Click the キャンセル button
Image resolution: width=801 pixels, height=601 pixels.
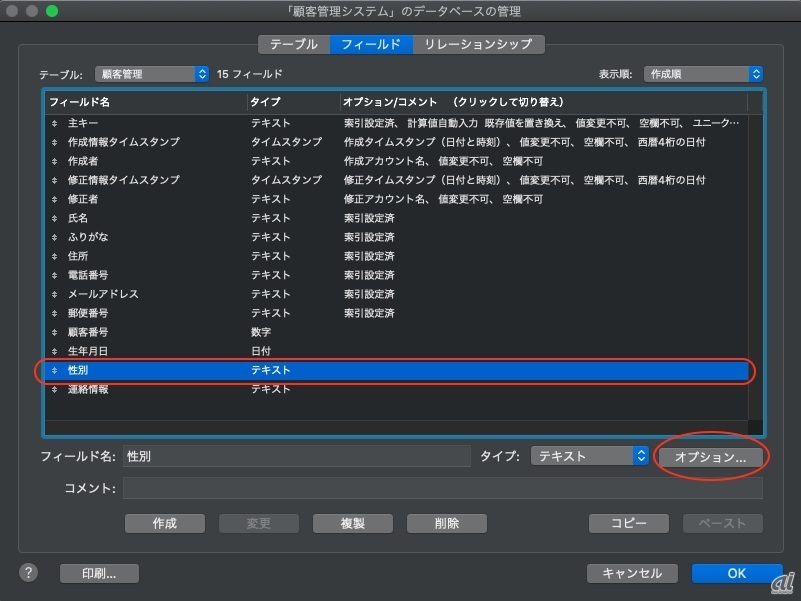(x=632, y=573)
